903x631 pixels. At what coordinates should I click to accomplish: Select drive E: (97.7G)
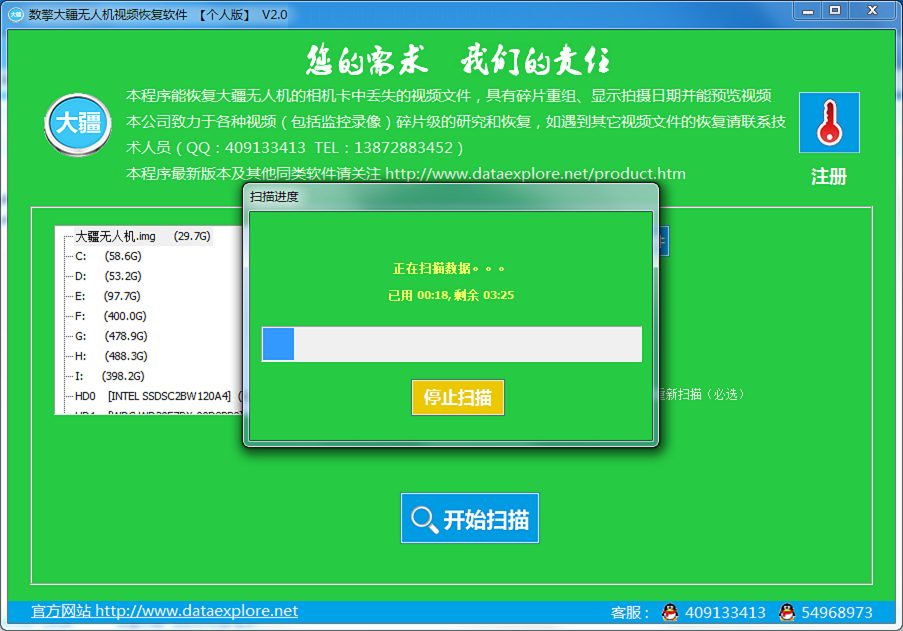point(108,297)
